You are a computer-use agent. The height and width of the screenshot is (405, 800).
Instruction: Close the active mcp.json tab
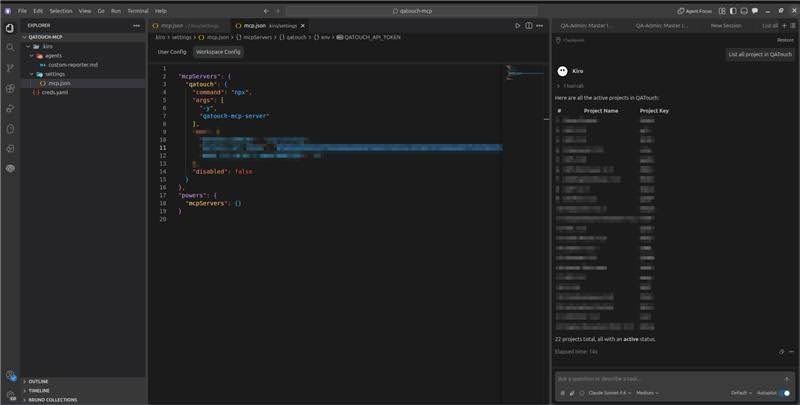tap(303, 26)
